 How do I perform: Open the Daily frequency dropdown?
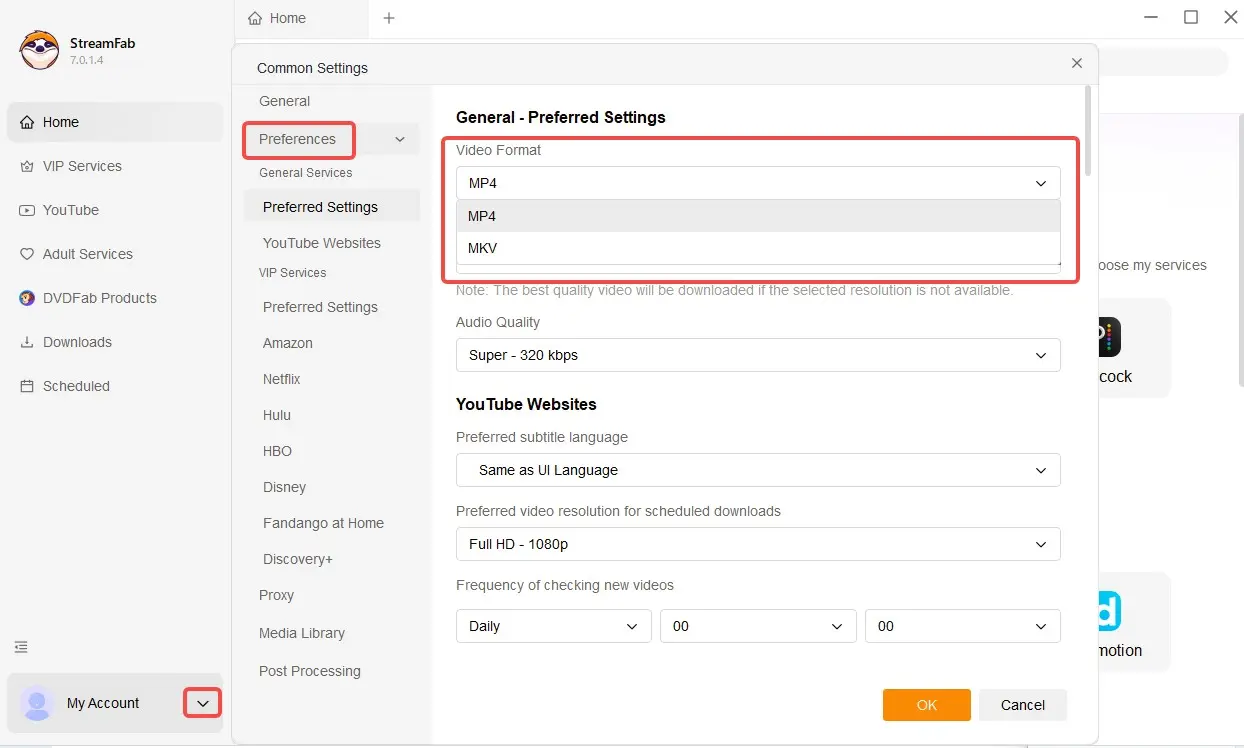coord(554,626)
